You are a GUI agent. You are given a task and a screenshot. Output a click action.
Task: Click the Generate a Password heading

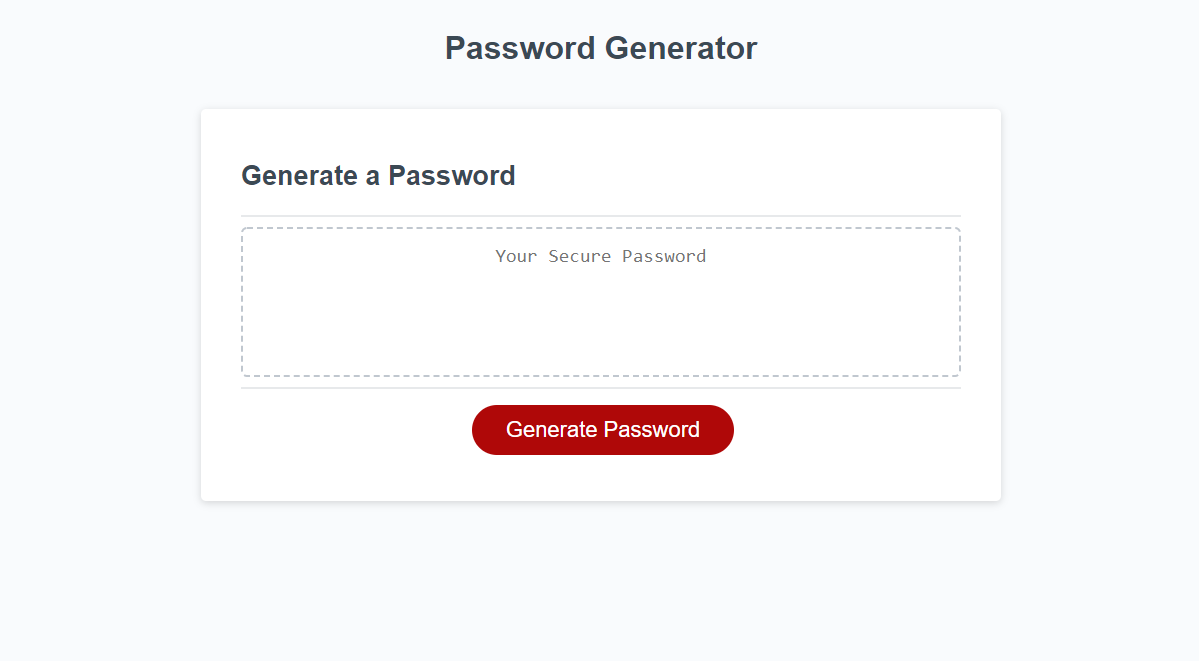[x=378, y=175]
